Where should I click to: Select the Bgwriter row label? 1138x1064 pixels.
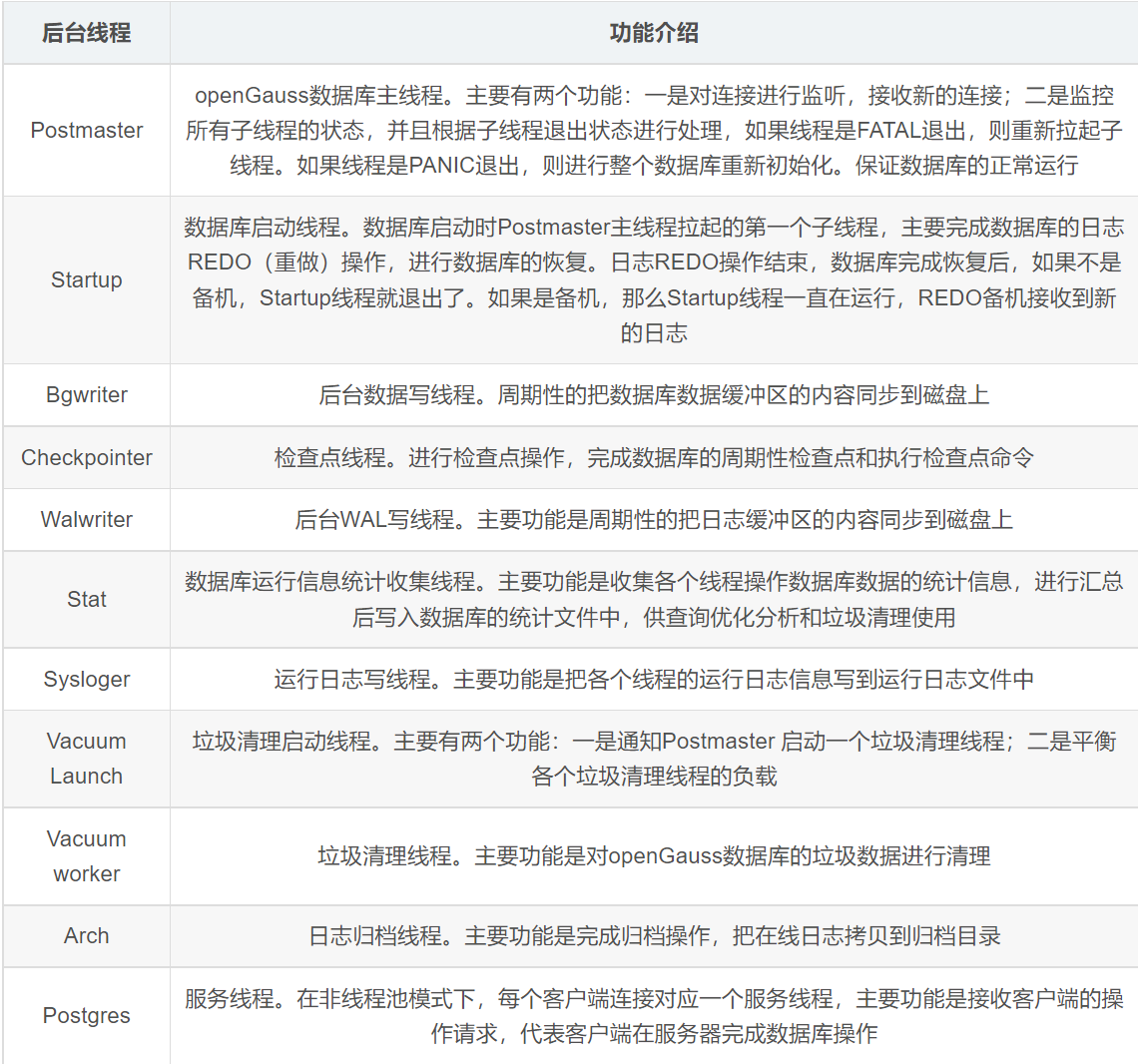click(x=87, y=395)
